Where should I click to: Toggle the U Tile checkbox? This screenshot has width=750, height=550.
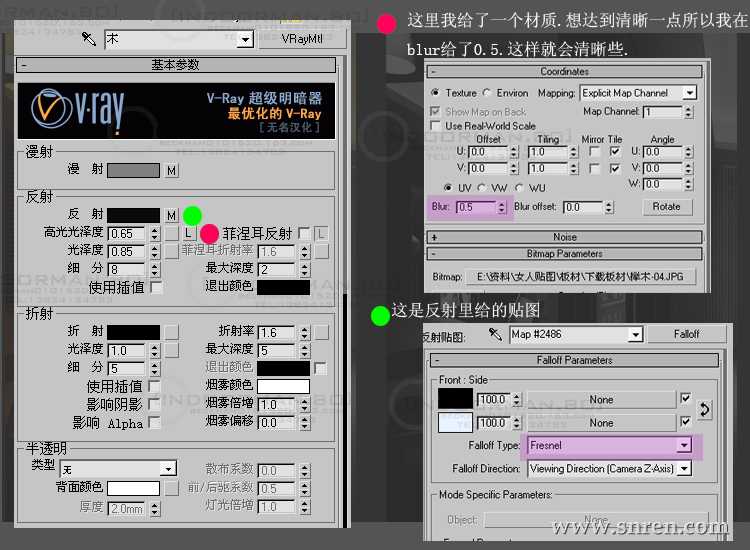[x=615, y=152]
